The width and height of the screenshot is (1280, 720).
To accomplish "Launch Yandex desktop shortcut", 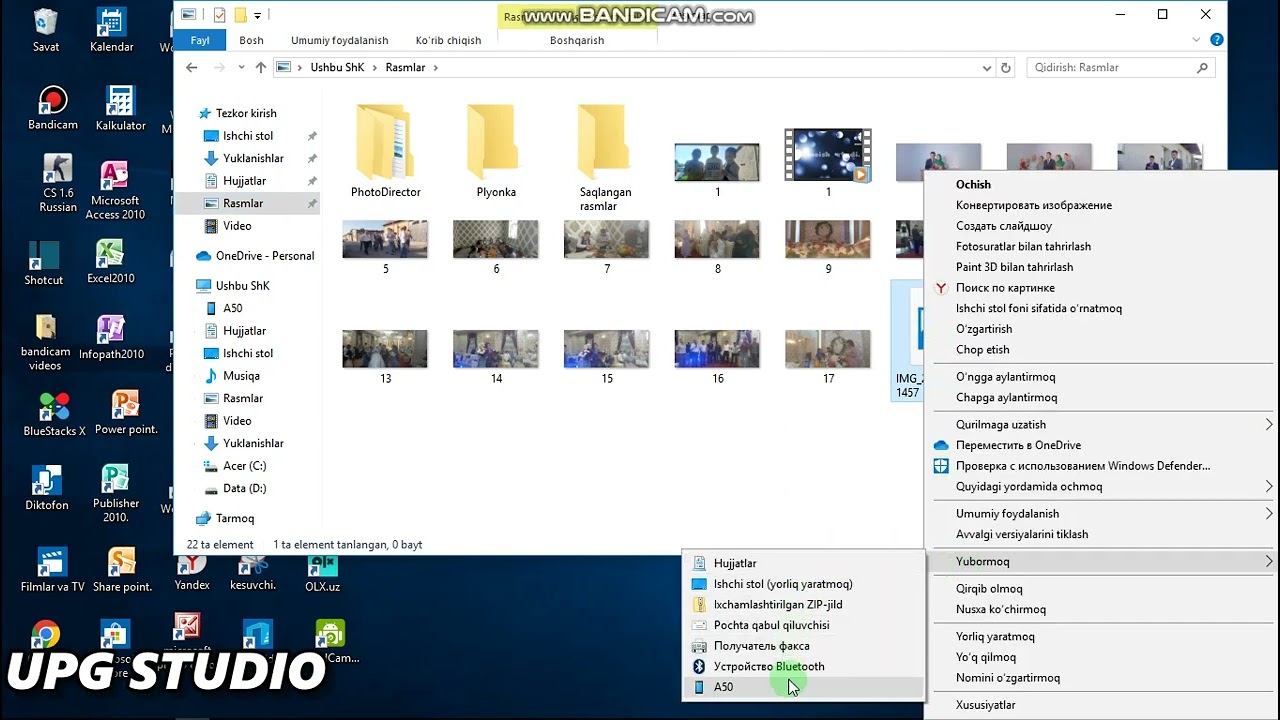I will pyautogui.click(x=192, y=572).
